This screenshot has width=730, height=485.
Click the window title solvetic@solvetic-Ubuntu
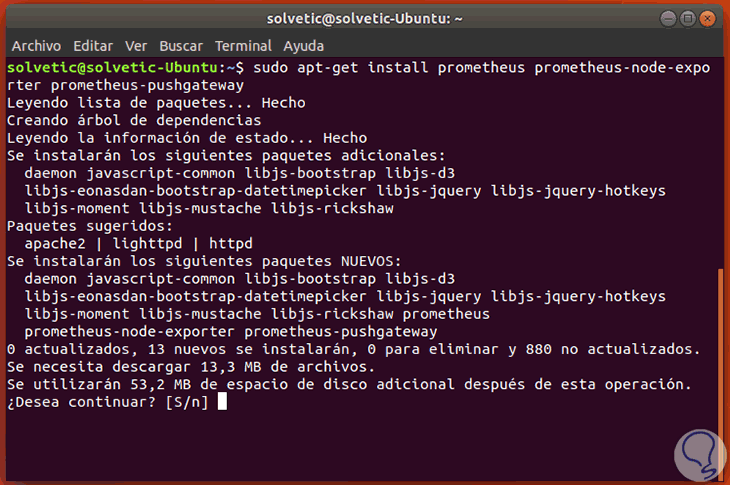[x=365, y=19]
